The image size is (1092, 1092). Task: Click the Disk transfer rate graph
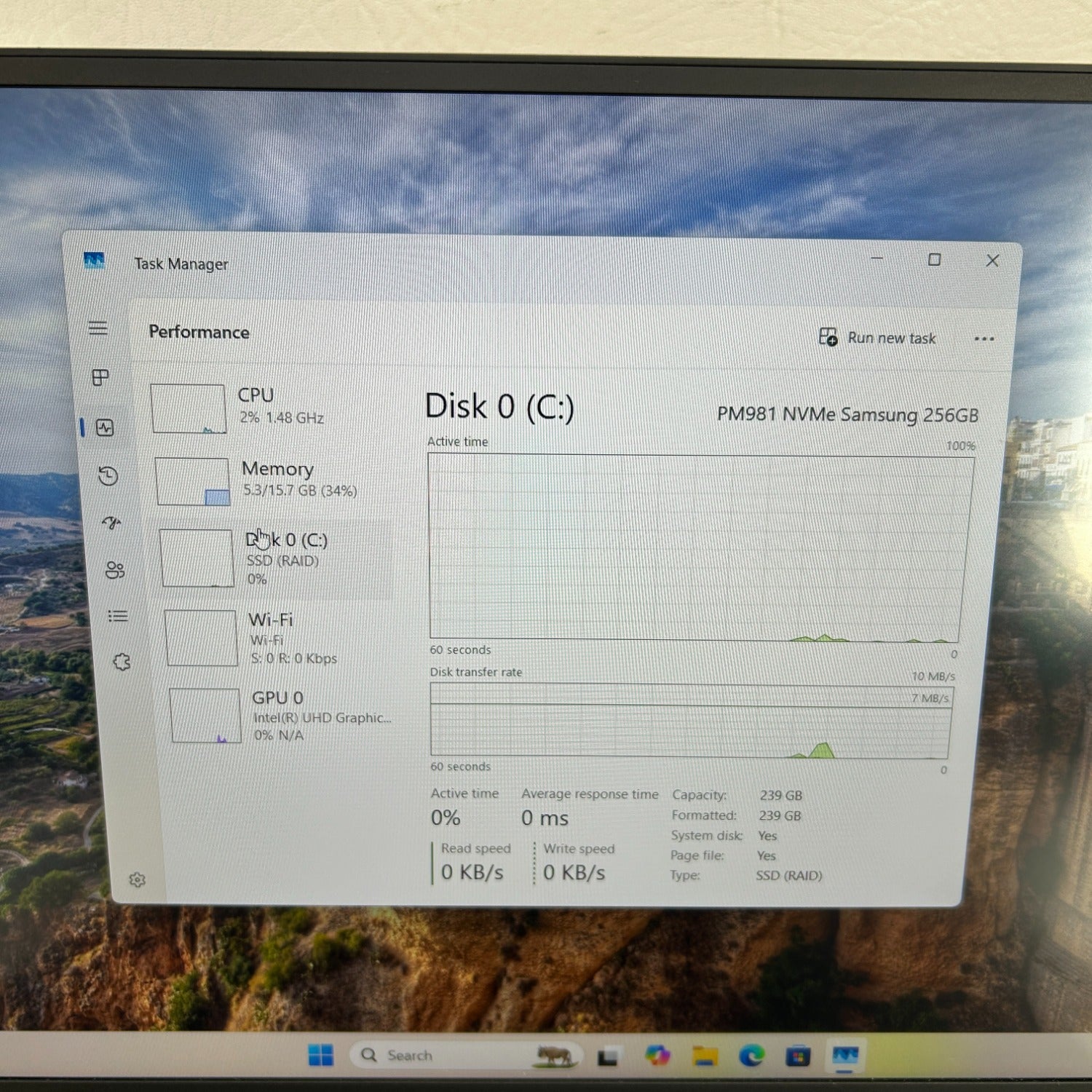(x=691, y=721)
